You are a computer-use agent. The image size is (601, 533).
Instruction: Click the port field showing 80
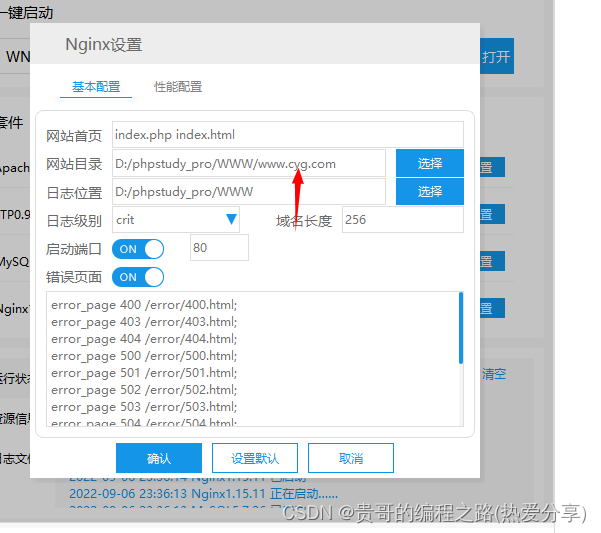click(x=219, y=248)
